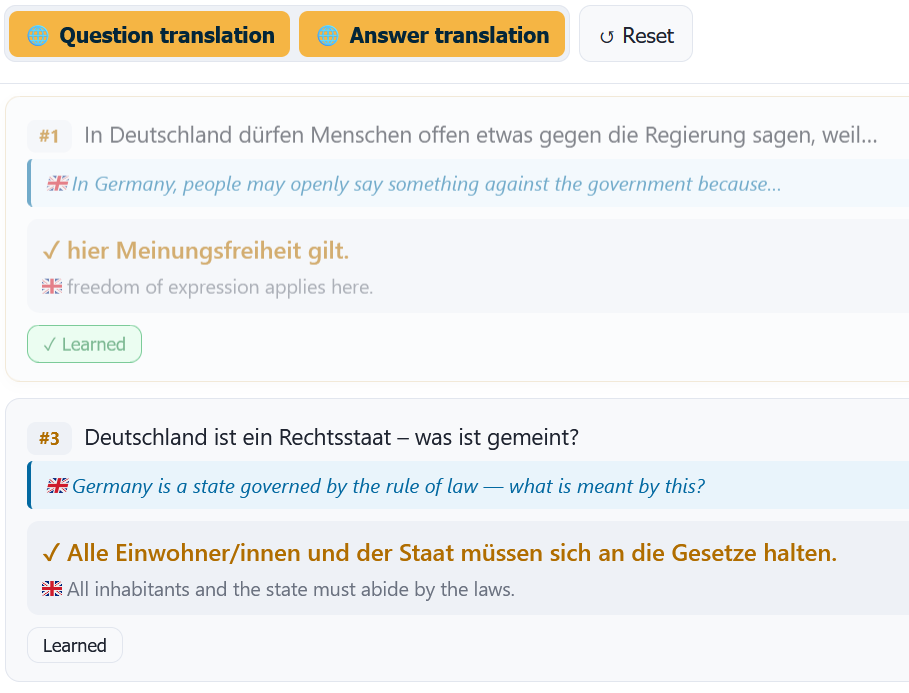Click UK flag beside question #1 translation
The image size is (909, 693).
pos(57,183)
